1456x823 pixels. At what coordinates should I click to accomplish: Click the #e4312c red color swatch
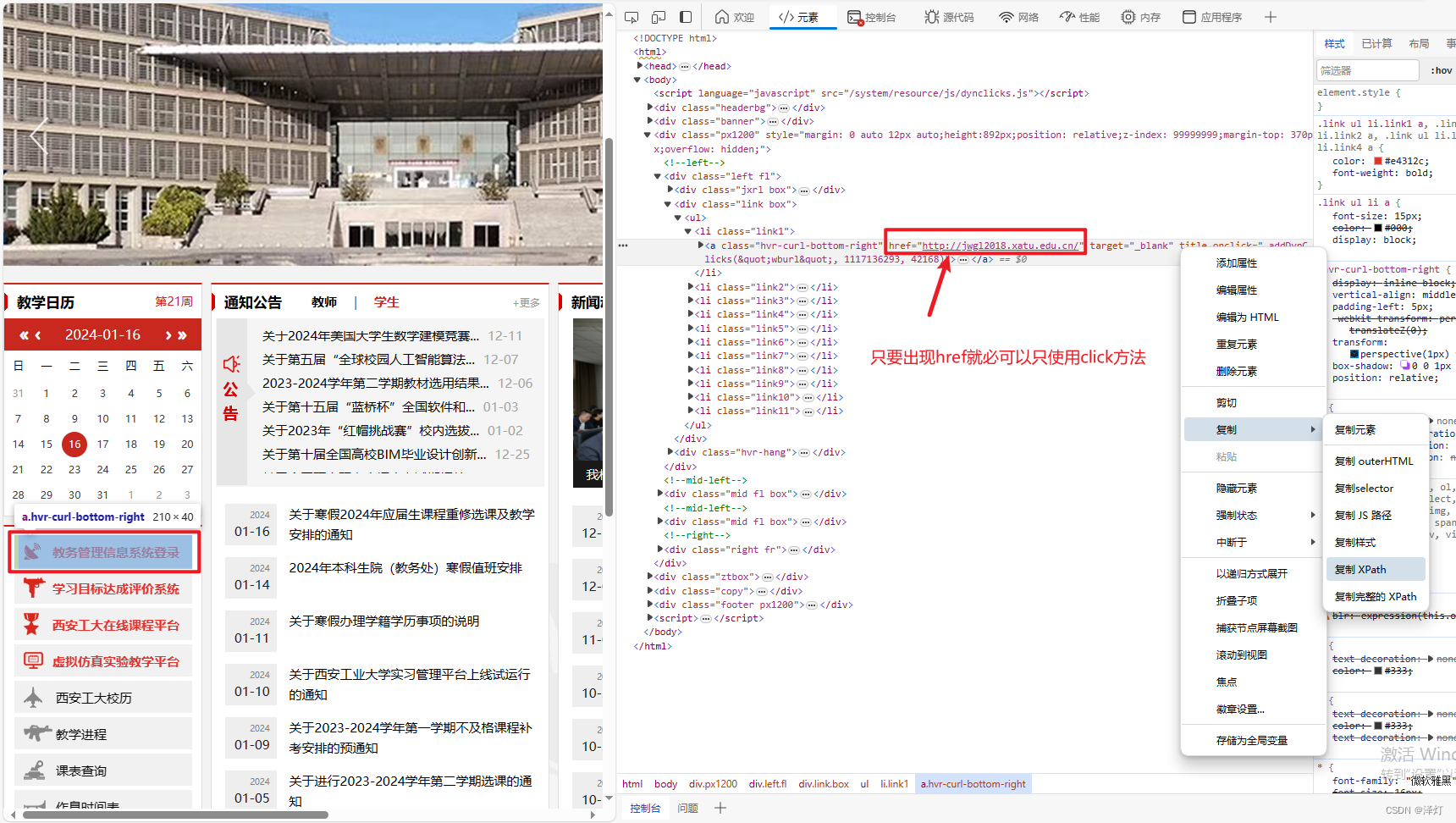coord(1378,161)
